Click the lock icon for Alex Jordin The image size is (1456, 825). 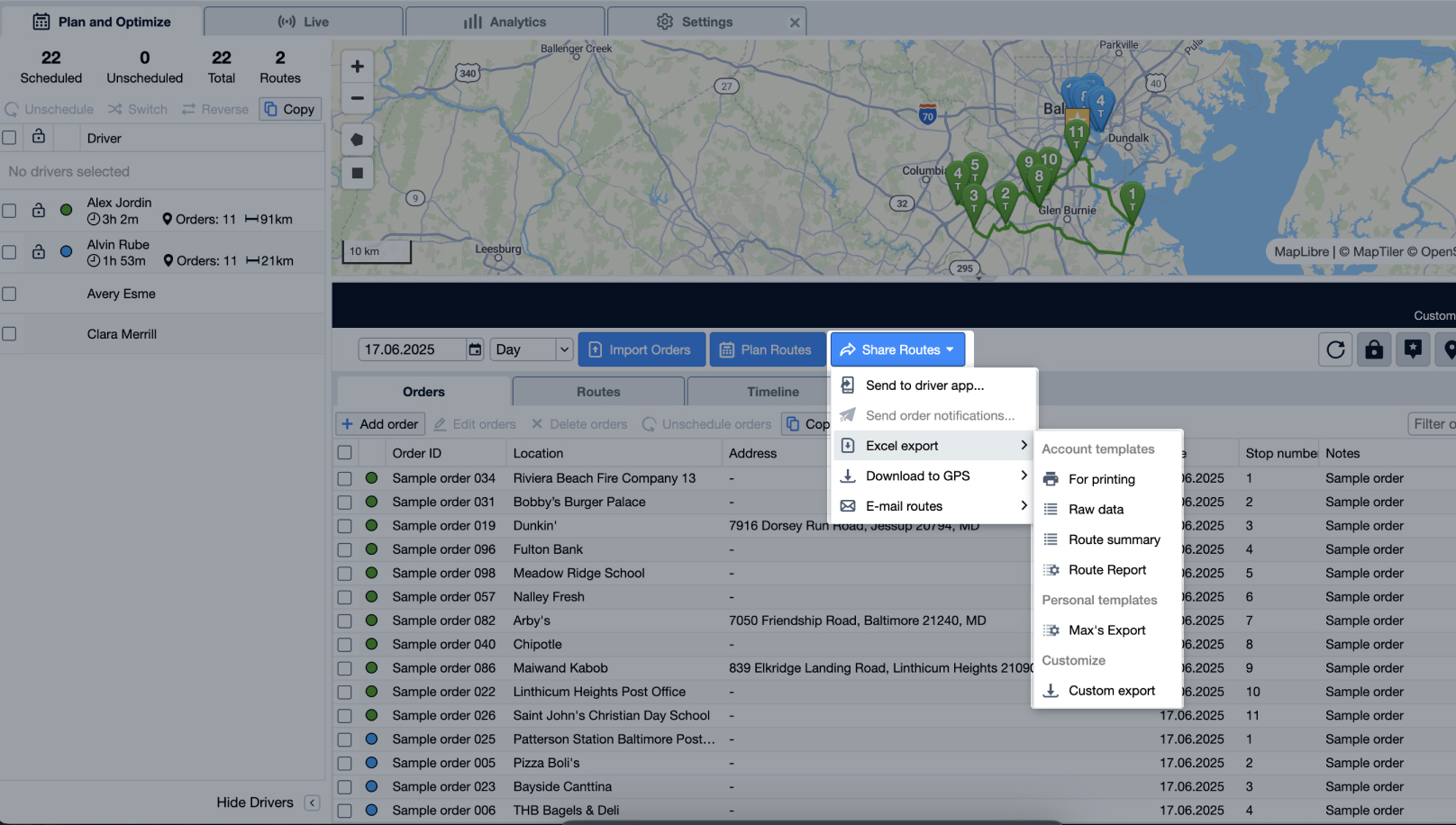(x=39, y=210)
